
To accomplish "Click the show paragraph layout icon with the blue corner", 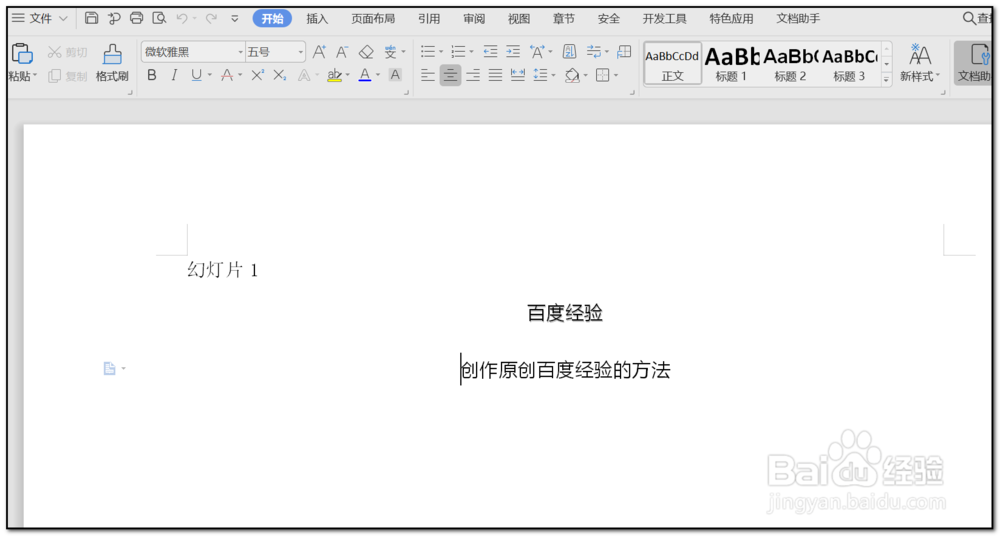I will click(624, 52).
